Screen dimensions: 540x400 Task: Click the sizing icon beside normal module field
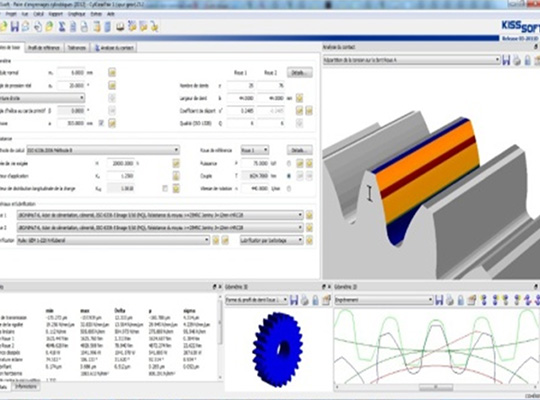pos(112,72)
